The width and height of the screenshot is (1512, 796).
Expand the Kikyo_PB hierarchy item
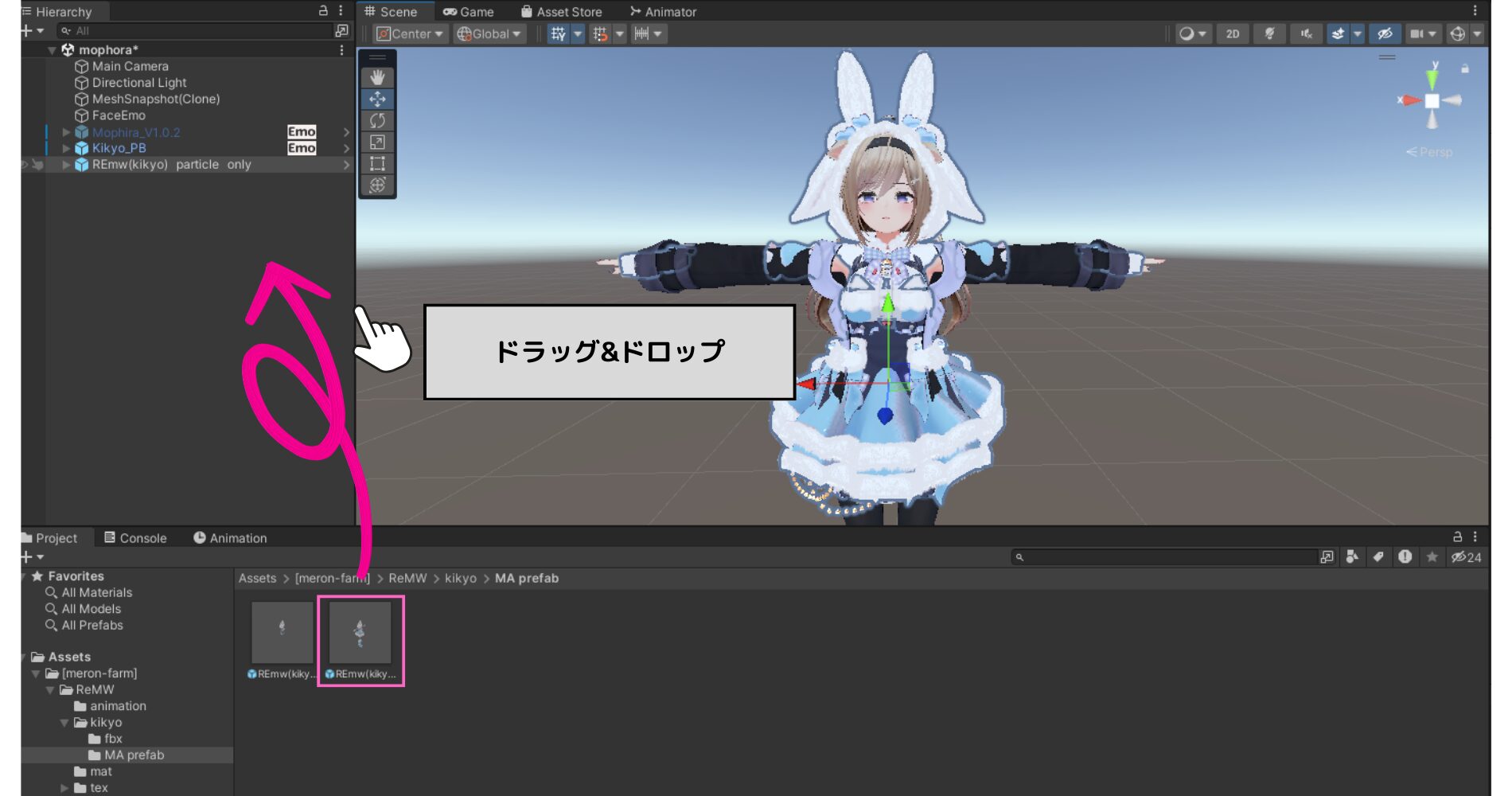pos(65,148)
